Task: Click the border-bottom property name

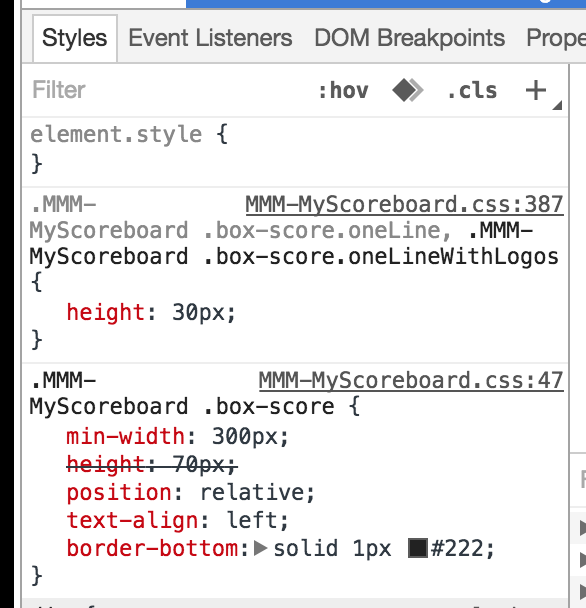Action: pyautogui.click(x=153, y=548)
